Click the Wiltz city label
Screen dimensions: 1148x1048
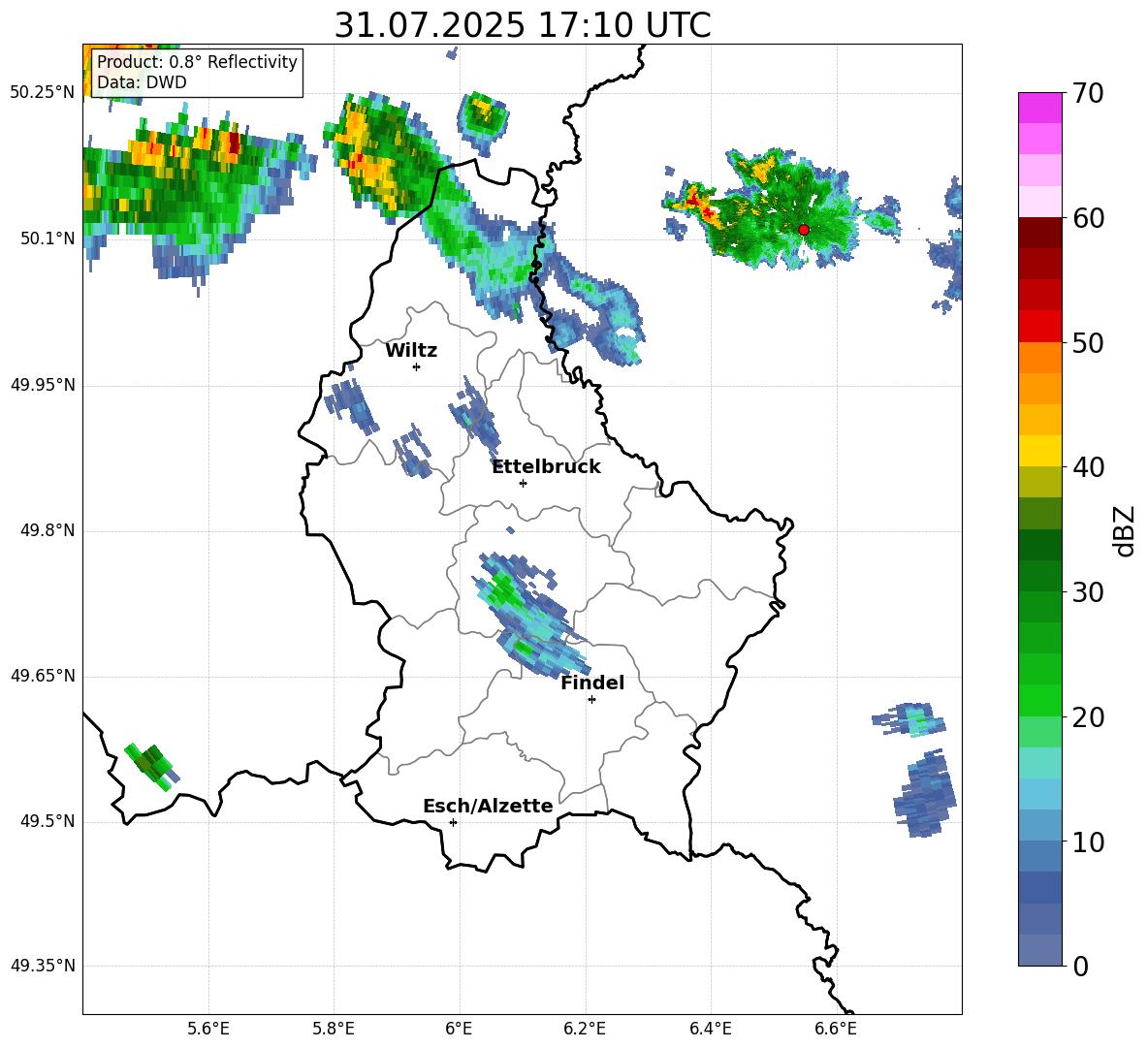click(411, 351)
